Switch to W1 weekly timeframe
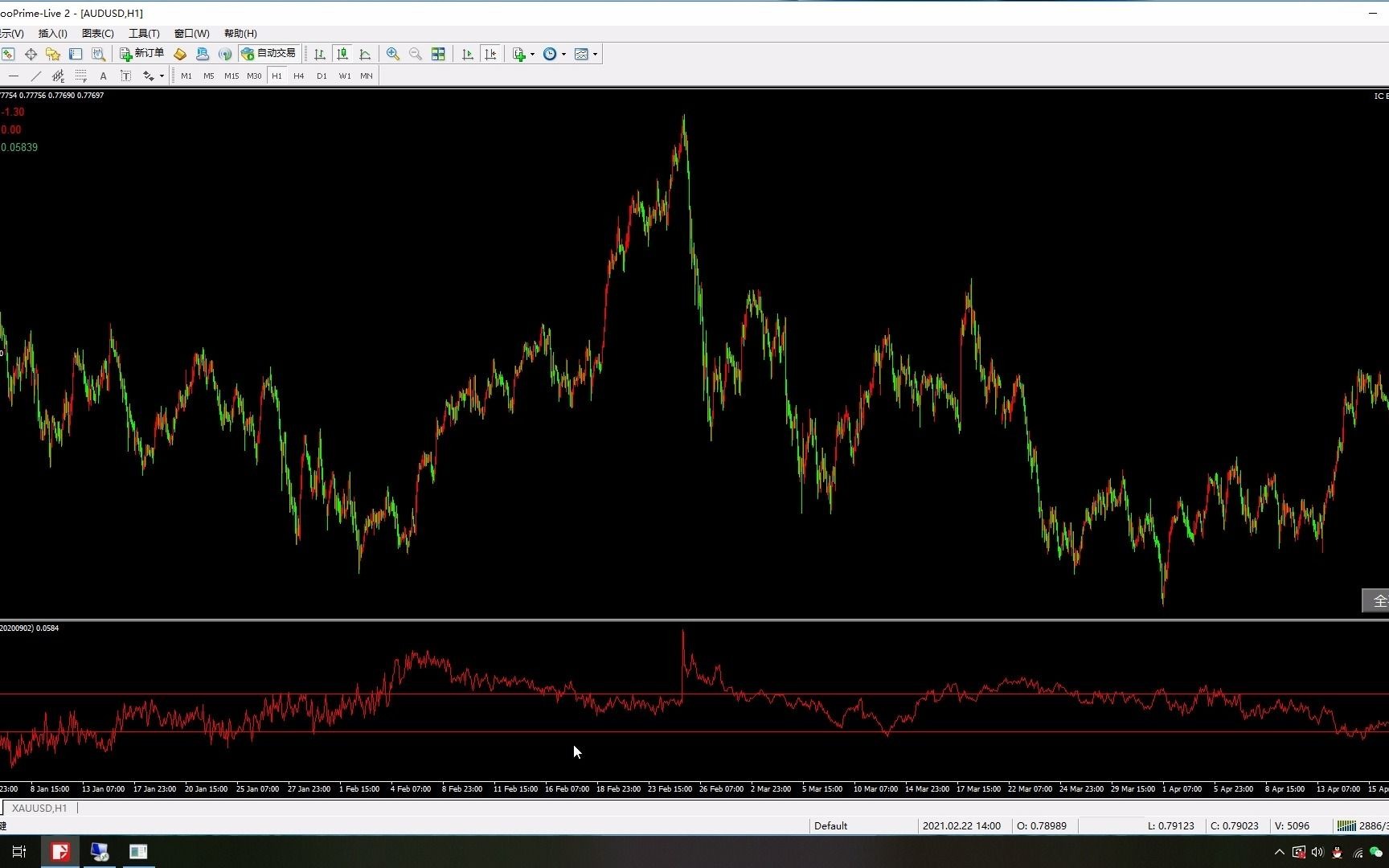The height and width of the screenshot is (868, 1389). pos(344,76)
